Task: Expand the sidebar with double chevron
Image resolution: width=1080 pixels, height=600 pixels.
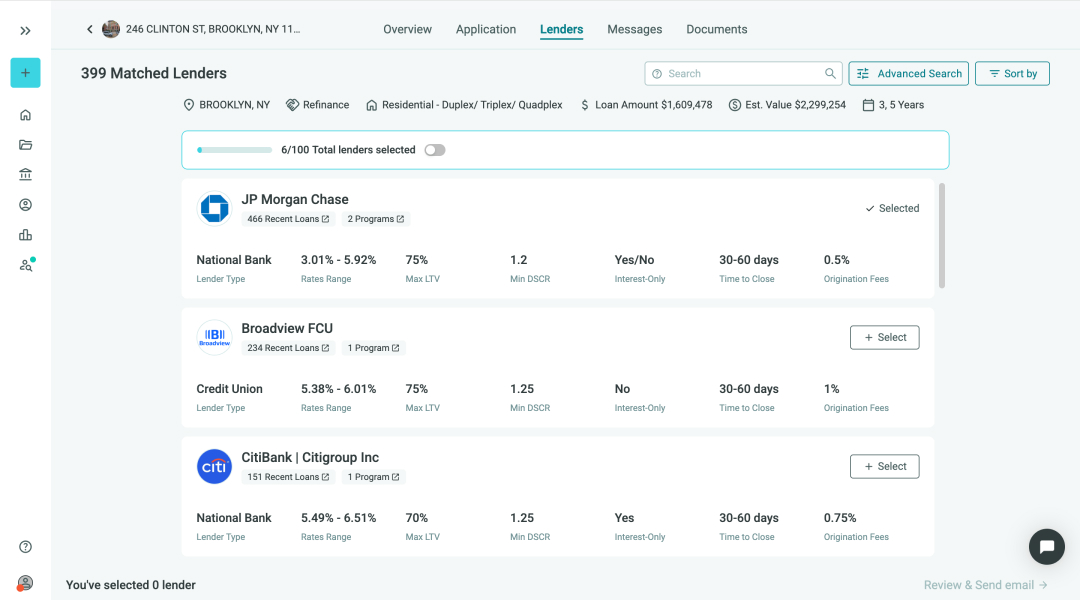Action: [25, 31]
